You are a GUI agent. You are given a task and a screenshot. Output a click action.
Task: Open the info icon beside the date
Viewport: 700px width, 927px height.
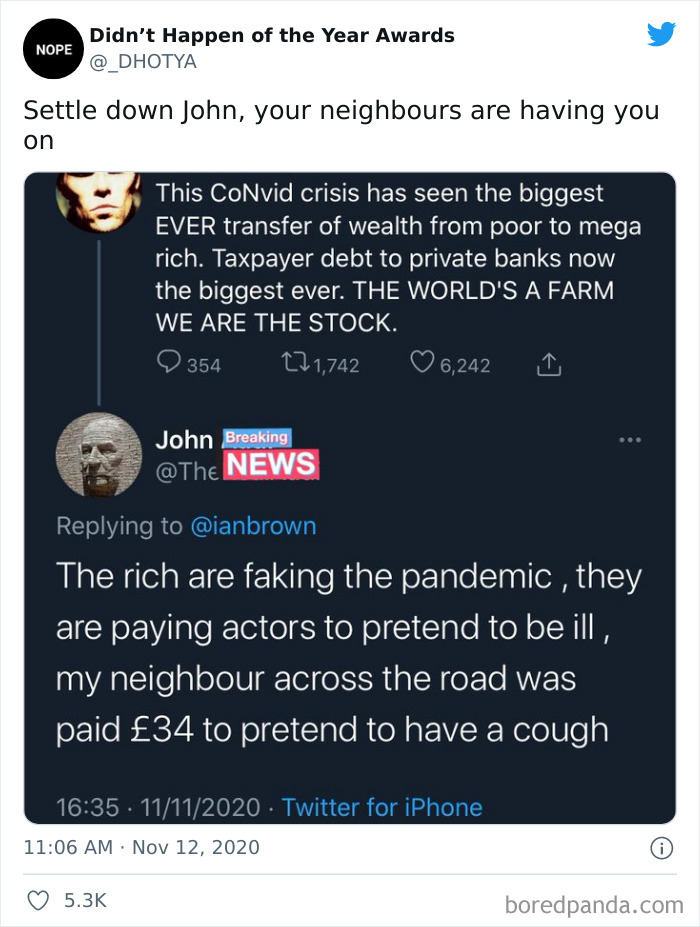click(x=661, y=848)
